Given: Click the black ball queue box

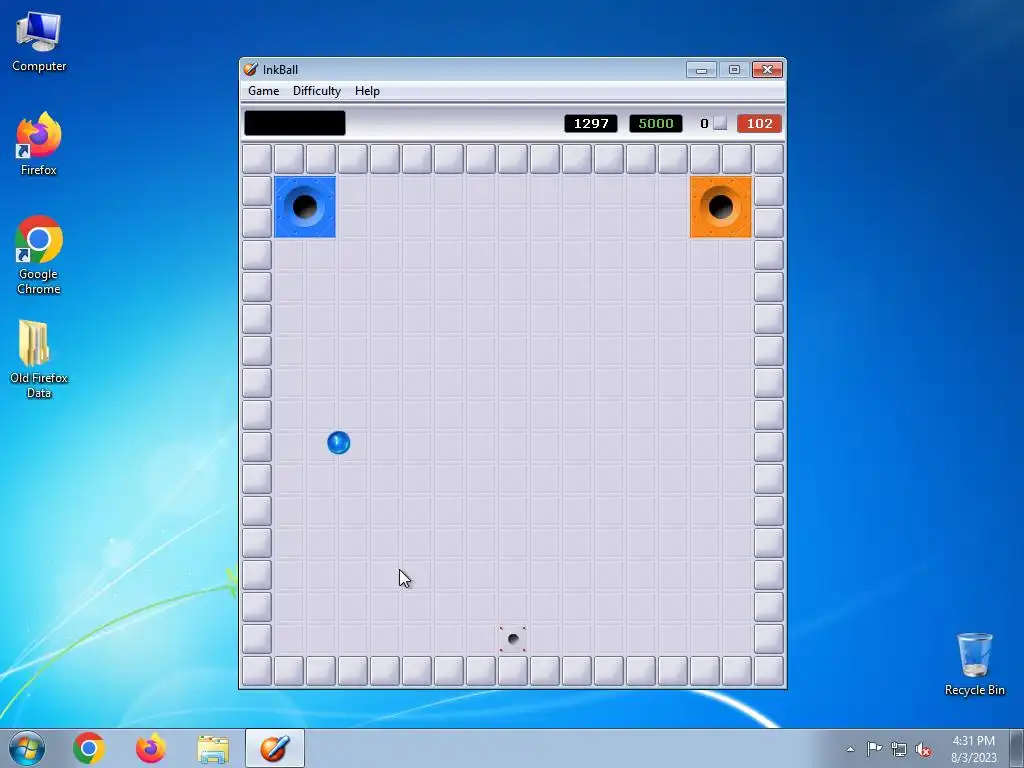Looking at the screenshot, I should [295, 123].
